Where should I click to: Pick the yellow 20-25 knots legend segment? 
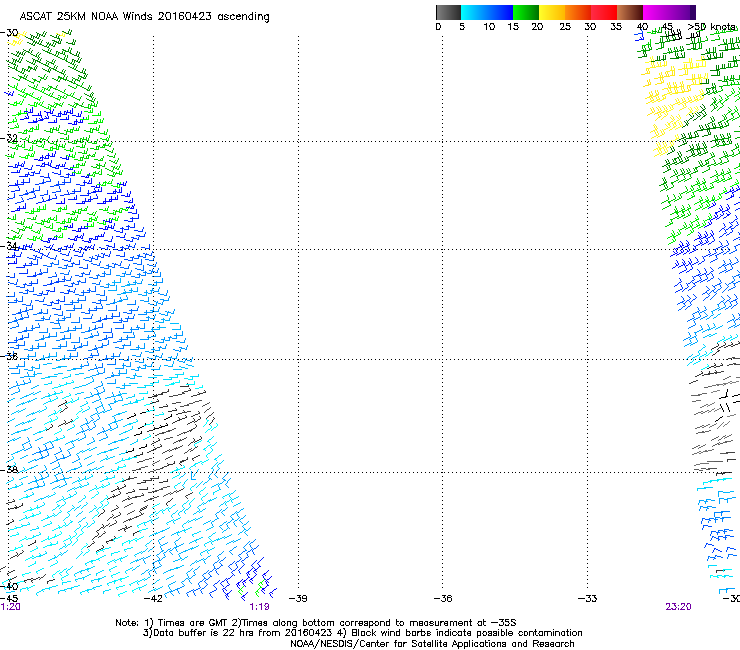[x=552, y=12]
